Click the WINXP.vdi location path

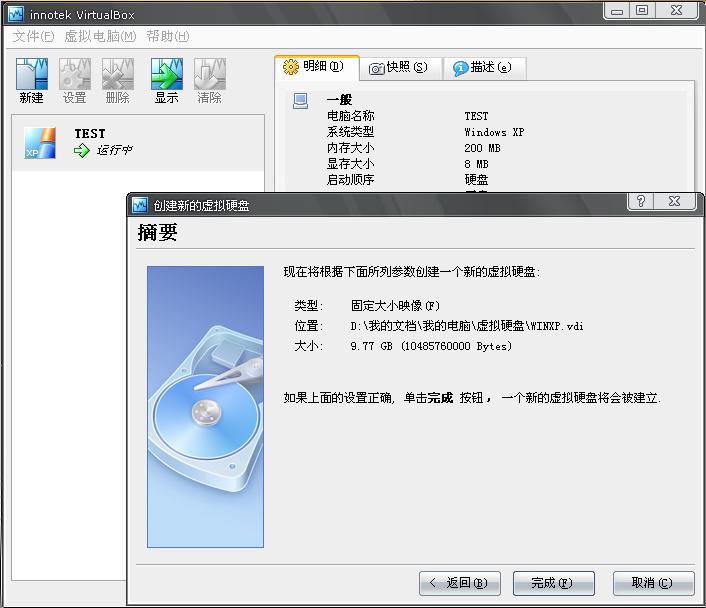[467, 326]
